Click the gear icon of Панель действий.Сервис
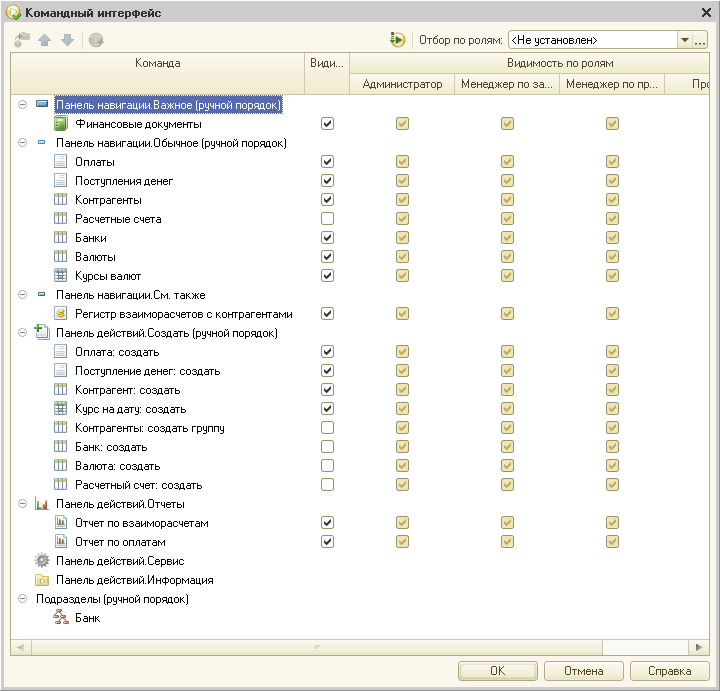 click(42, 561)
